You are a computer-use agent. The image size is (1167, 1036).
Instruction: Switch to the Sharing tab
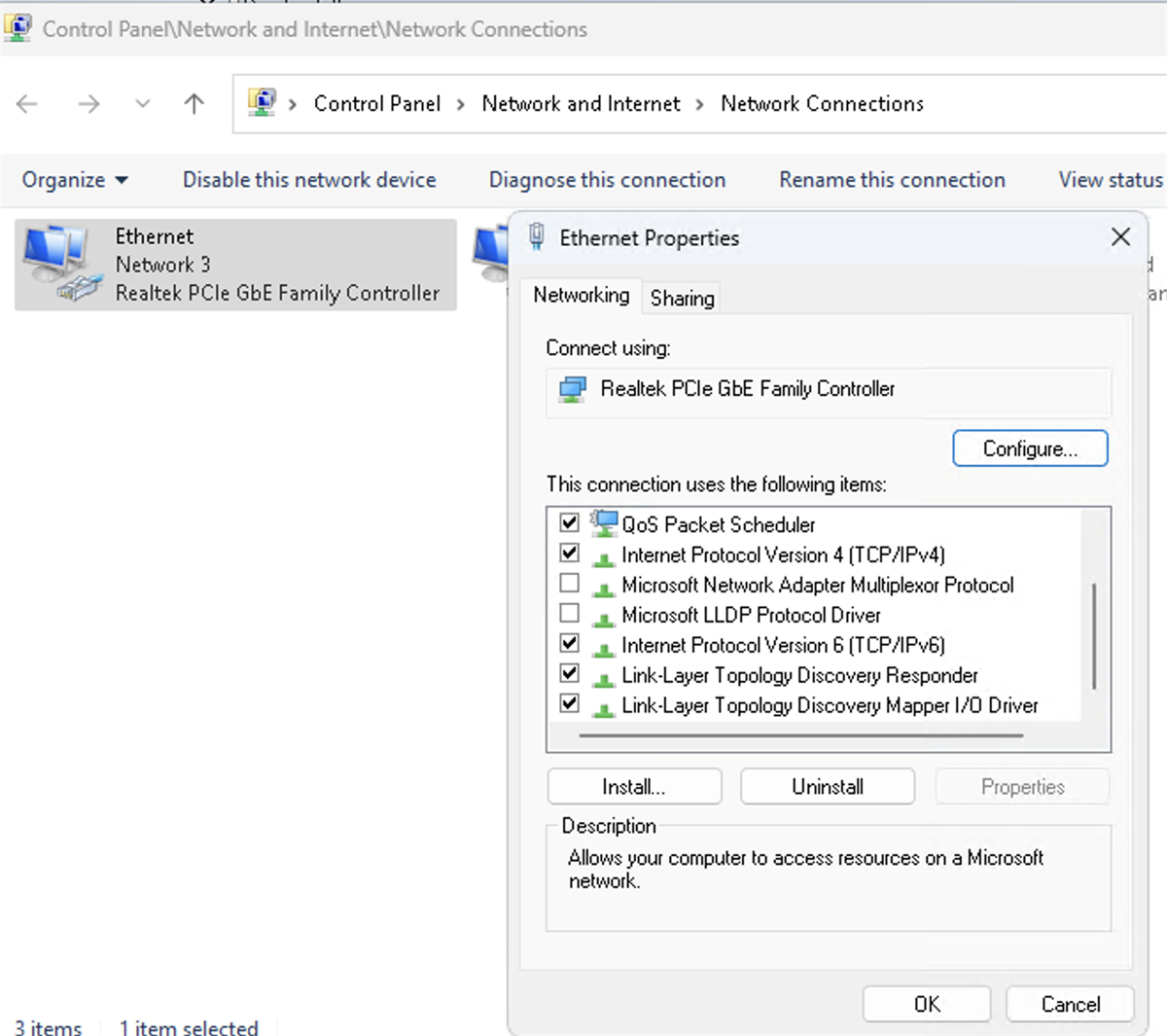(682, 298)
